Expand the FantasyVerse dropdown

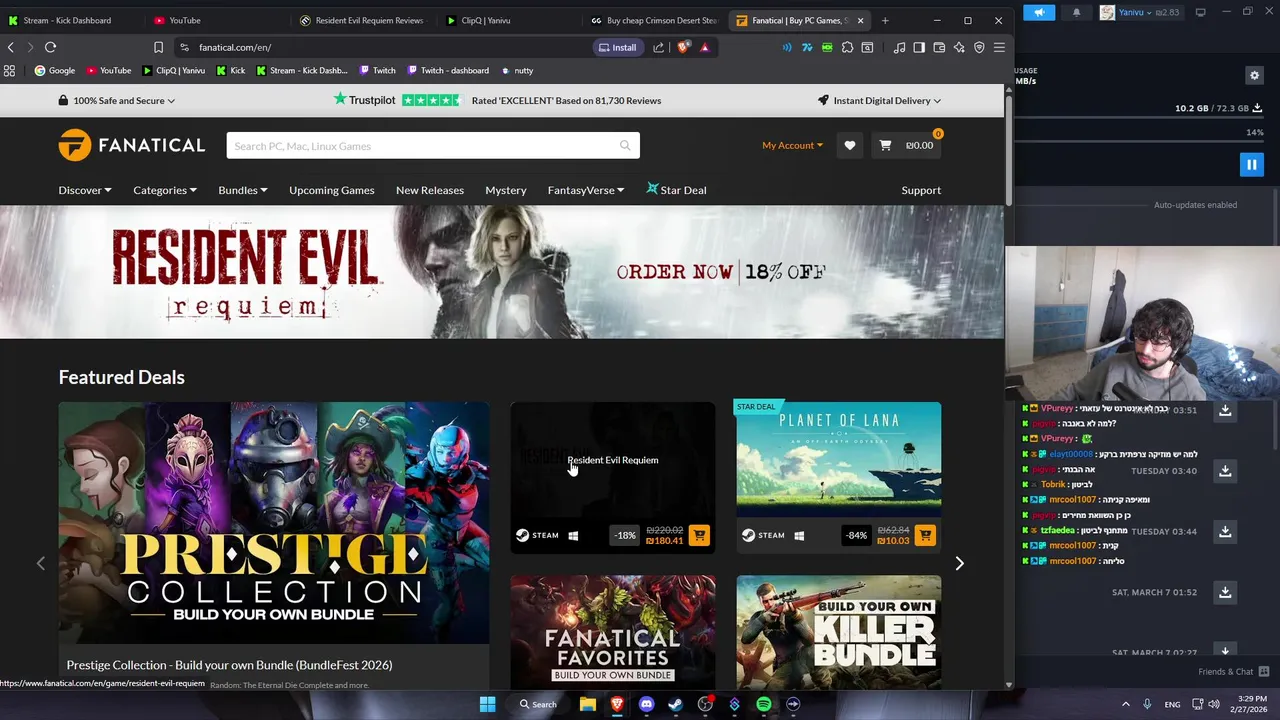586,190
